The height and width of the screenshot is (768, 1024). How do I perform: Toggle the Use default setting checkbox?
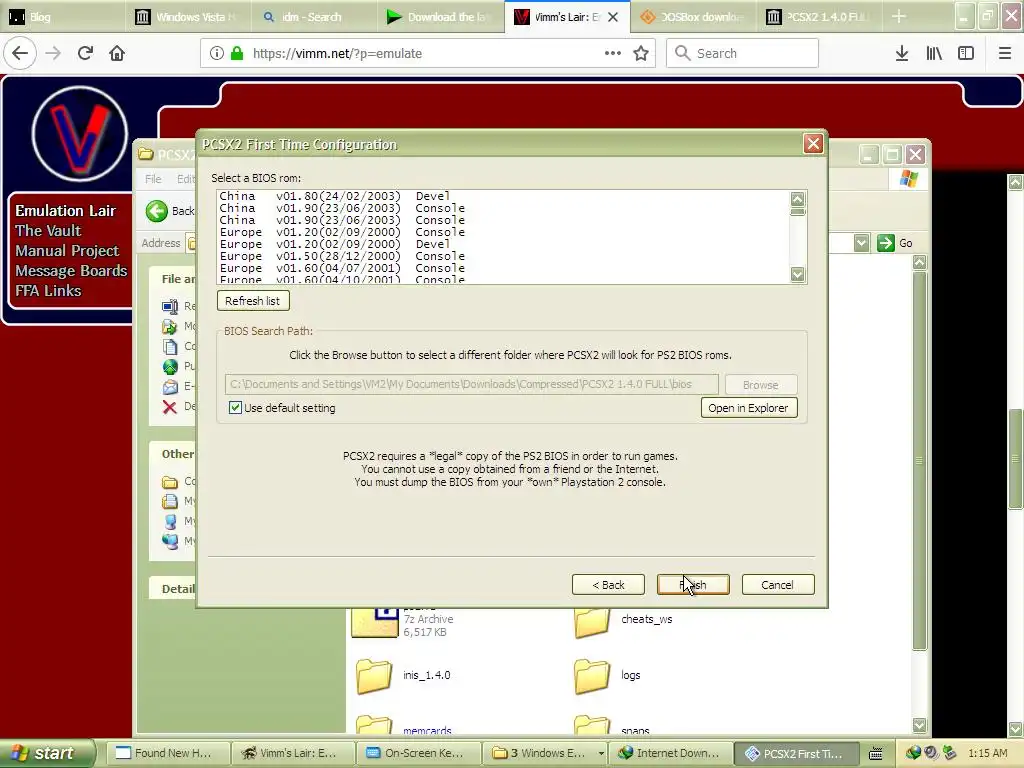click(235, 408)
